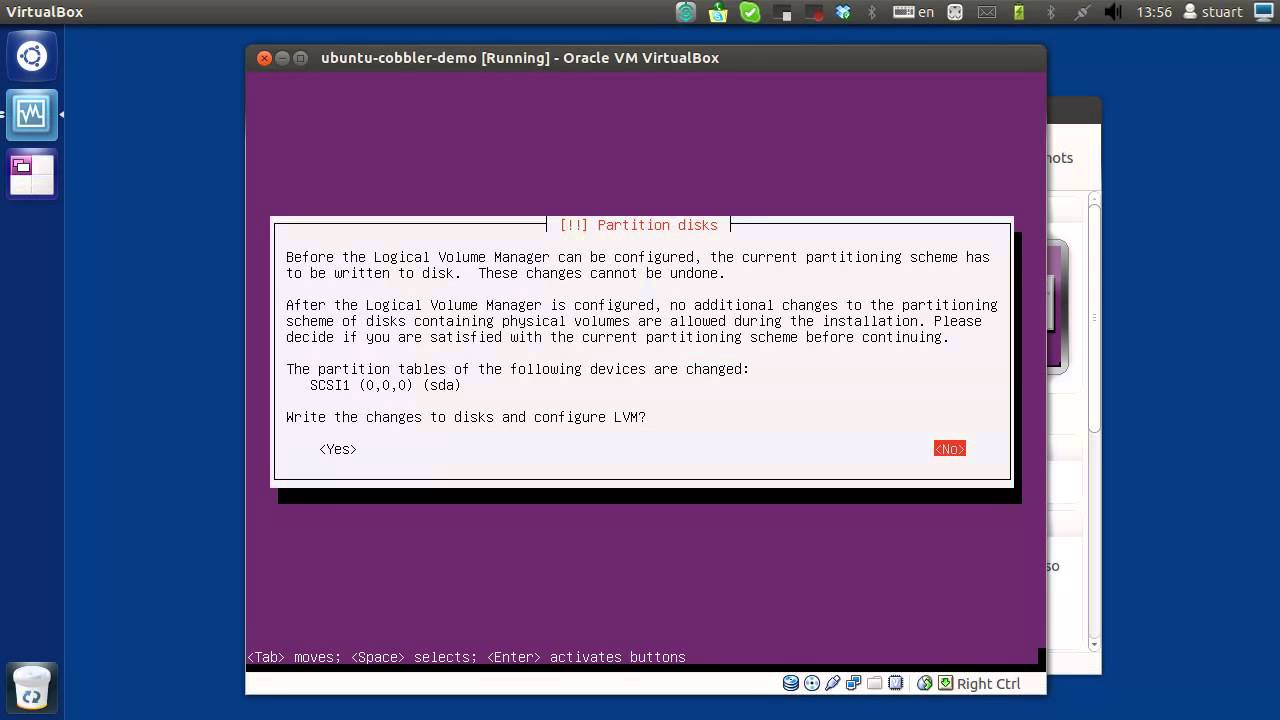Click the 'SCSI1 (0,0,0) (sda)' device line
The image size is (1280, 720).
(385, 385)
